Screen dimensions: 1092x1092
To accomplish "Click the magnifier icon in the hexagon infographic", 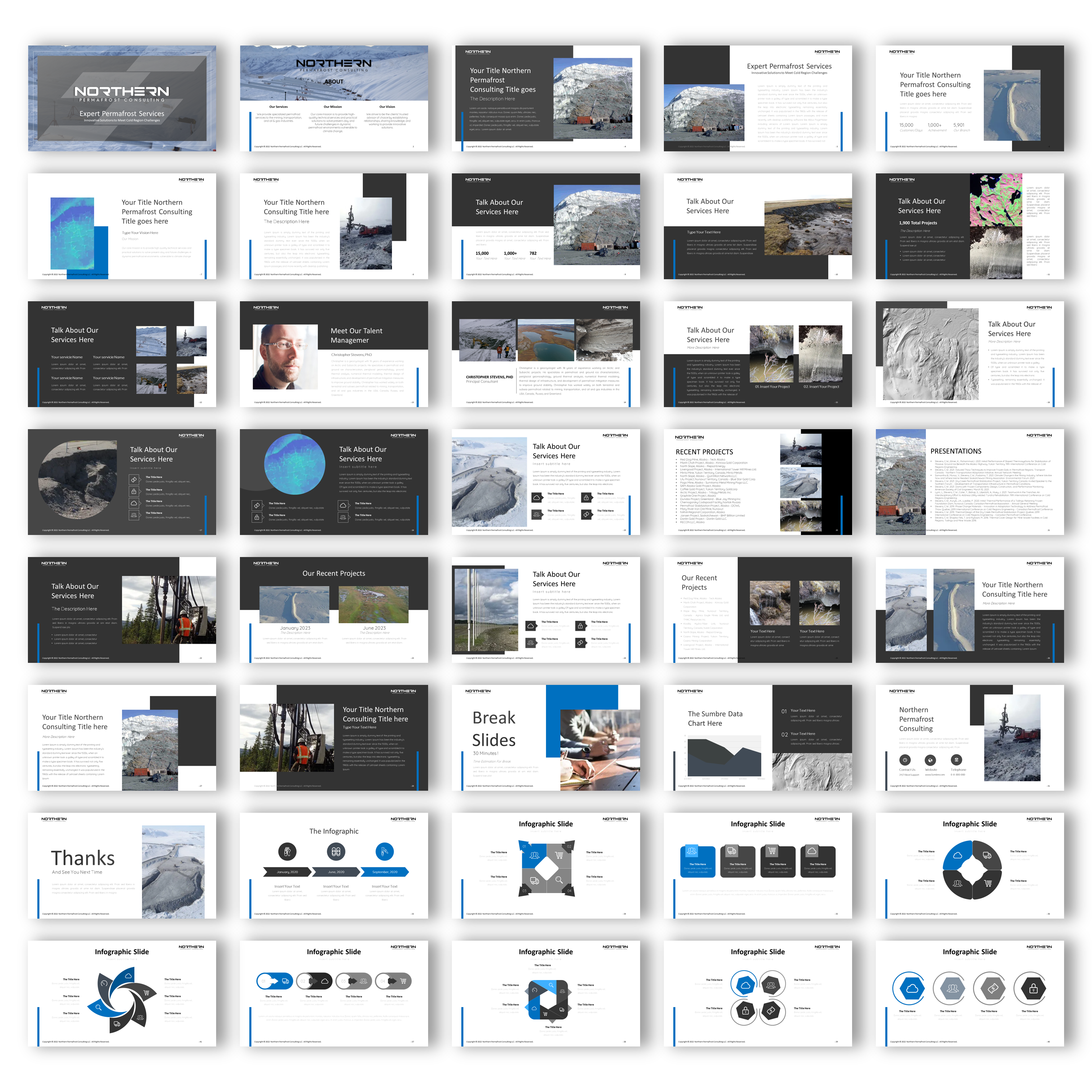I will pyautogui.click(x=551, y=986).
